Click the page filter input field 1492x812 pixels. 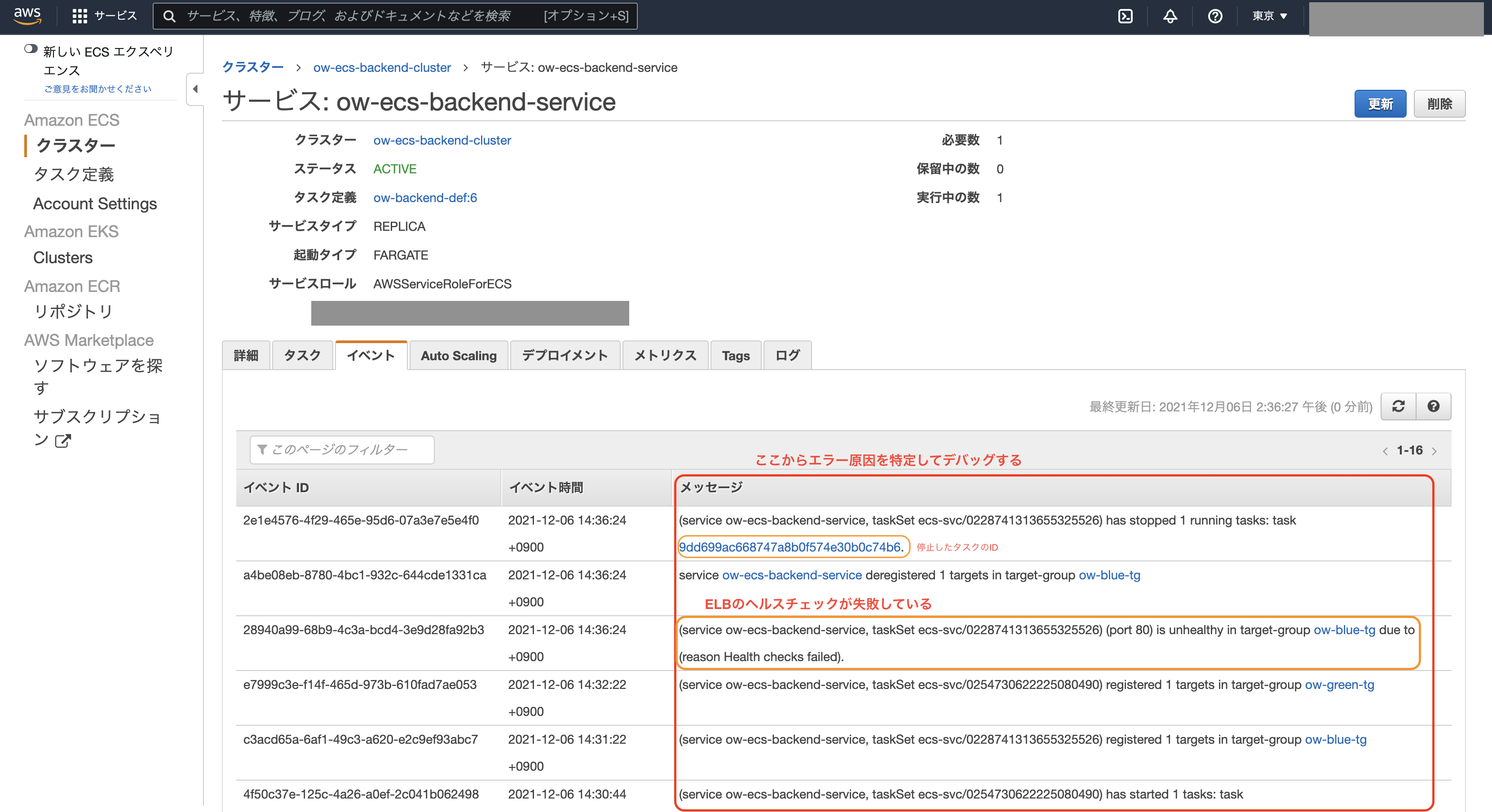coord(342,450)
